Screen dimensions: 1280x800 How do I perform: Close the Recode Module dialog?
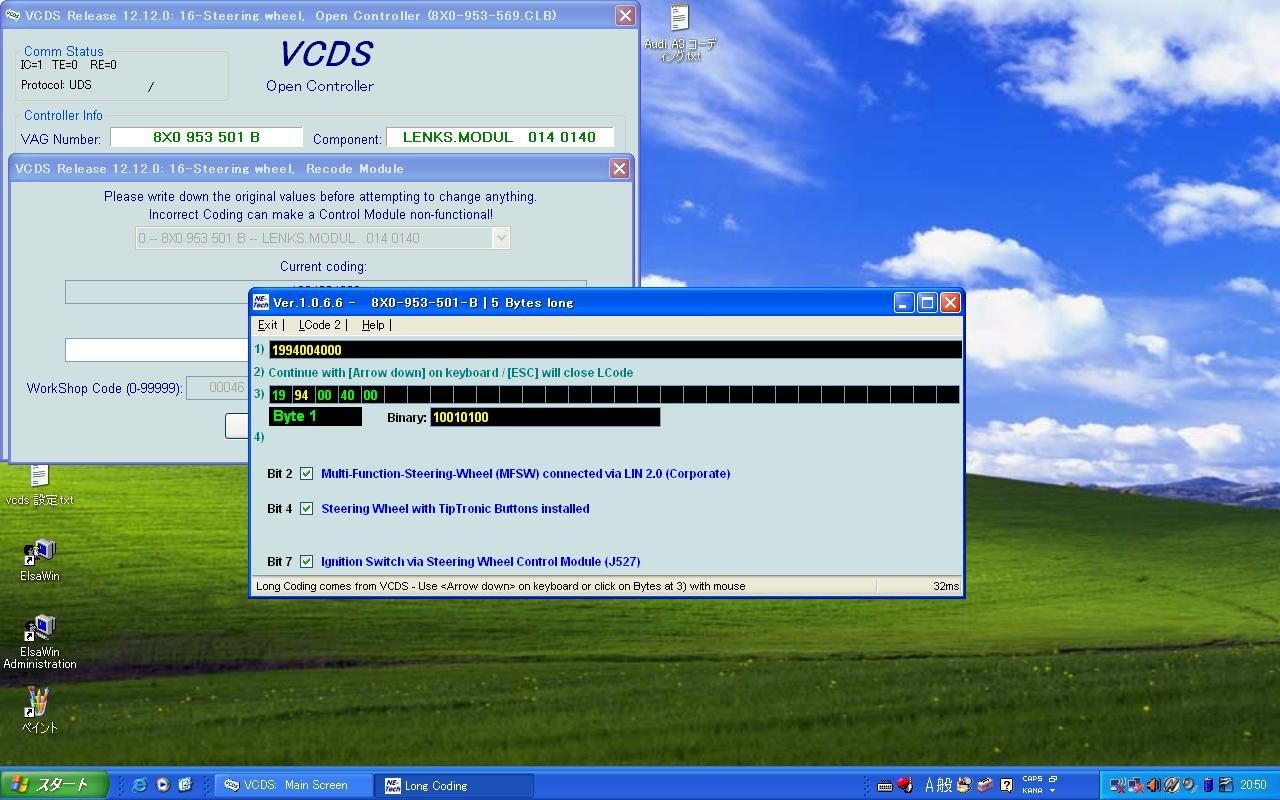619,168
